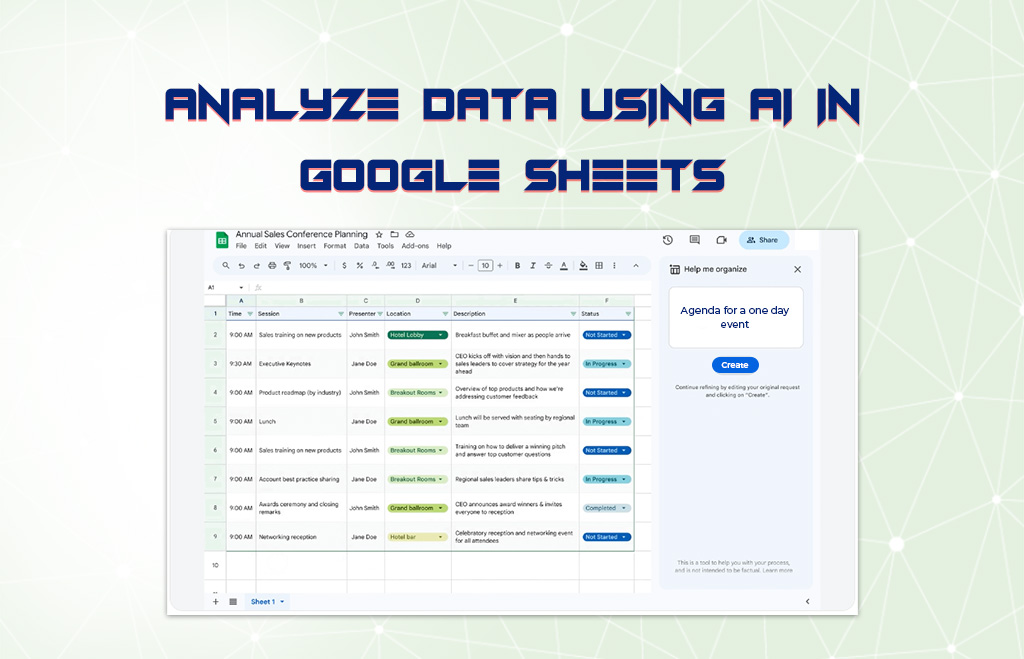The height and width of the screenshot is (659, 1024).
Task: Open the Status column filter dropdown
Action: [628, 314]
